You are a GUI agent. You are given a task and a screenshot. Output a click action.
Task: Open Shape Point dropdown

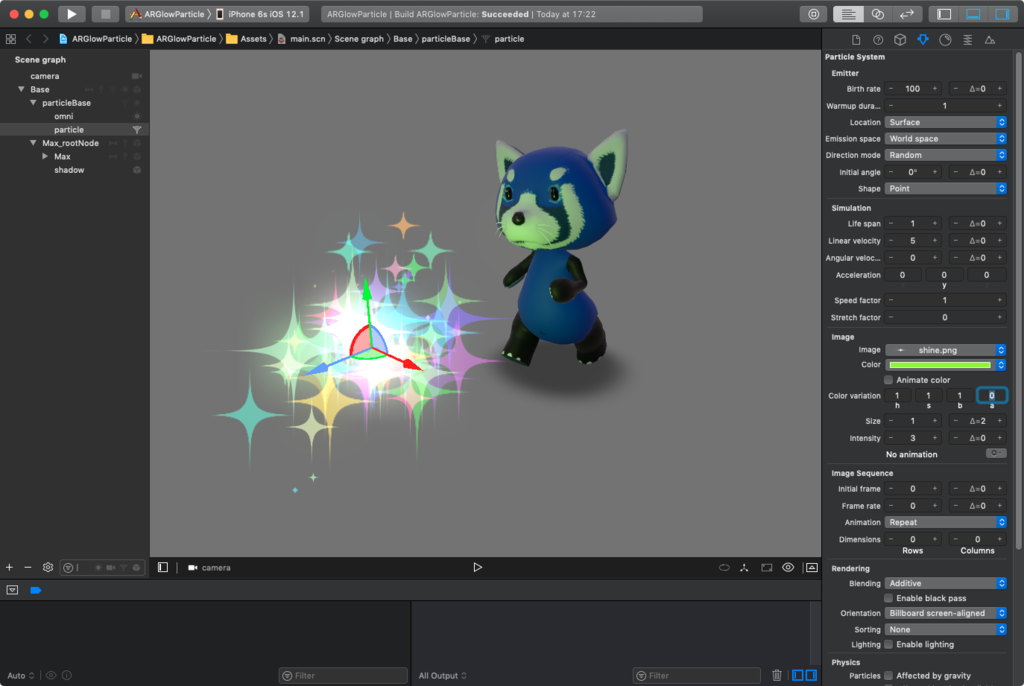tap(946, 188)
